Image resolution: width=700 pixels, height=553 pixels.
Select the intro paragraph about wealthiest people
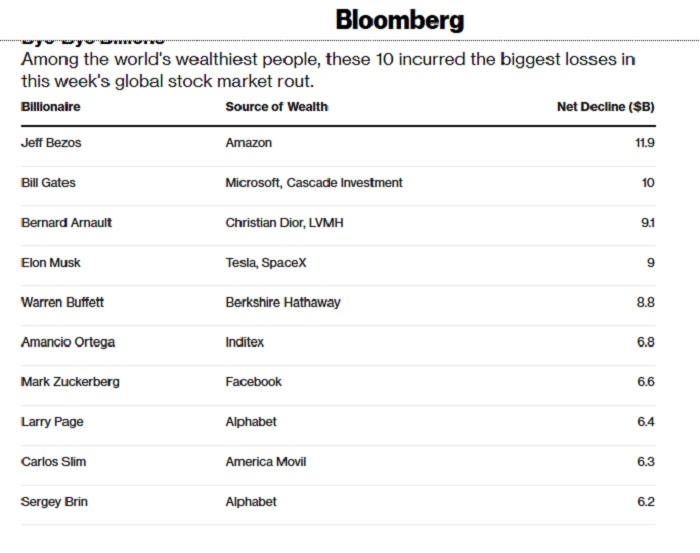(x=328, y=70)
